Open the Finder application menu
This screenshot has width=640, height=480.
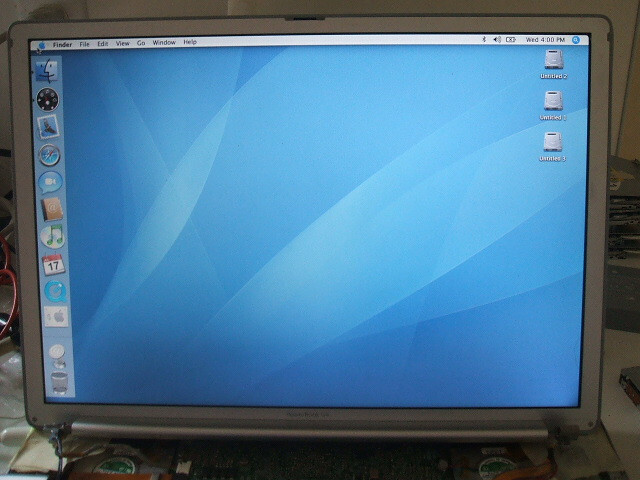pyautogui.click(x=62, y=44)
